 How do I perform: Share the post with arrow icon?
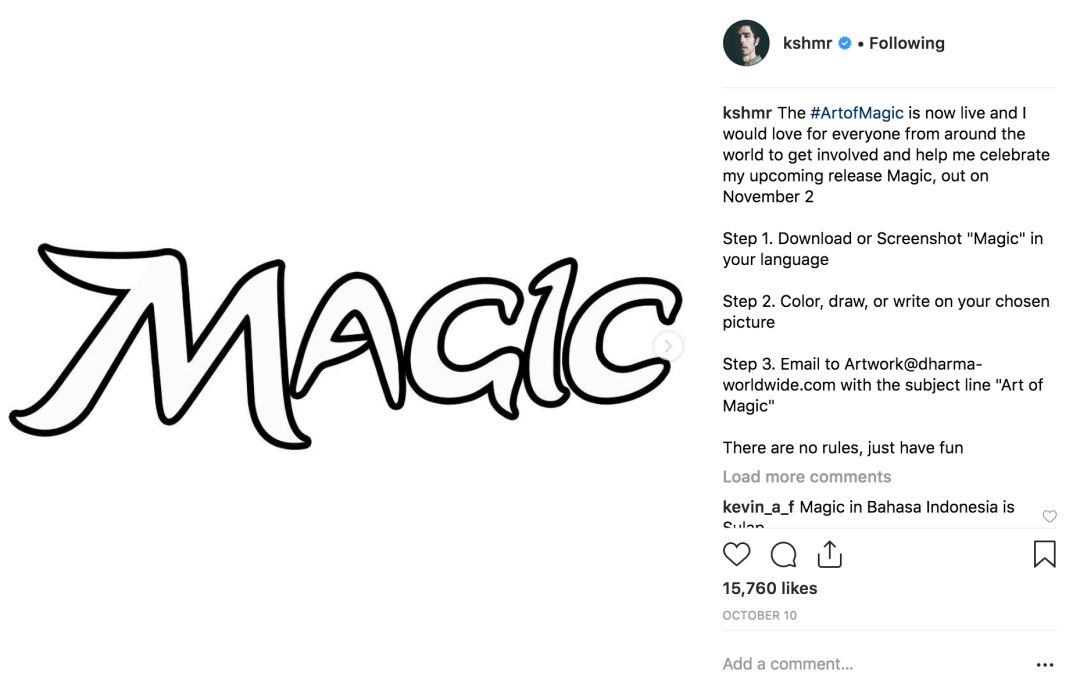[829, 554]
